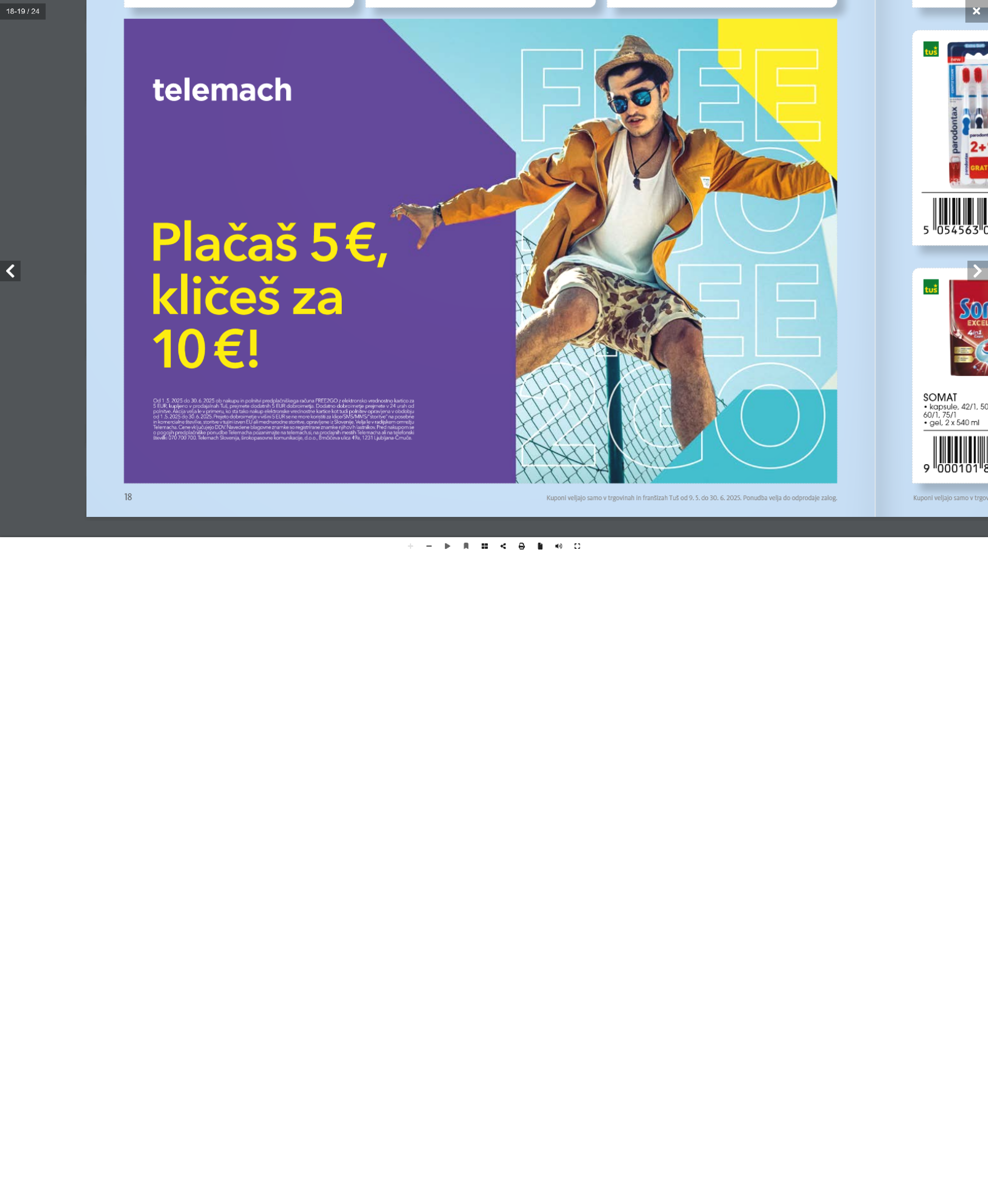The width and height of the screenshot is (988, 1204).
Task: Start the autoplay slideshow
Action: tap(447, 546)
